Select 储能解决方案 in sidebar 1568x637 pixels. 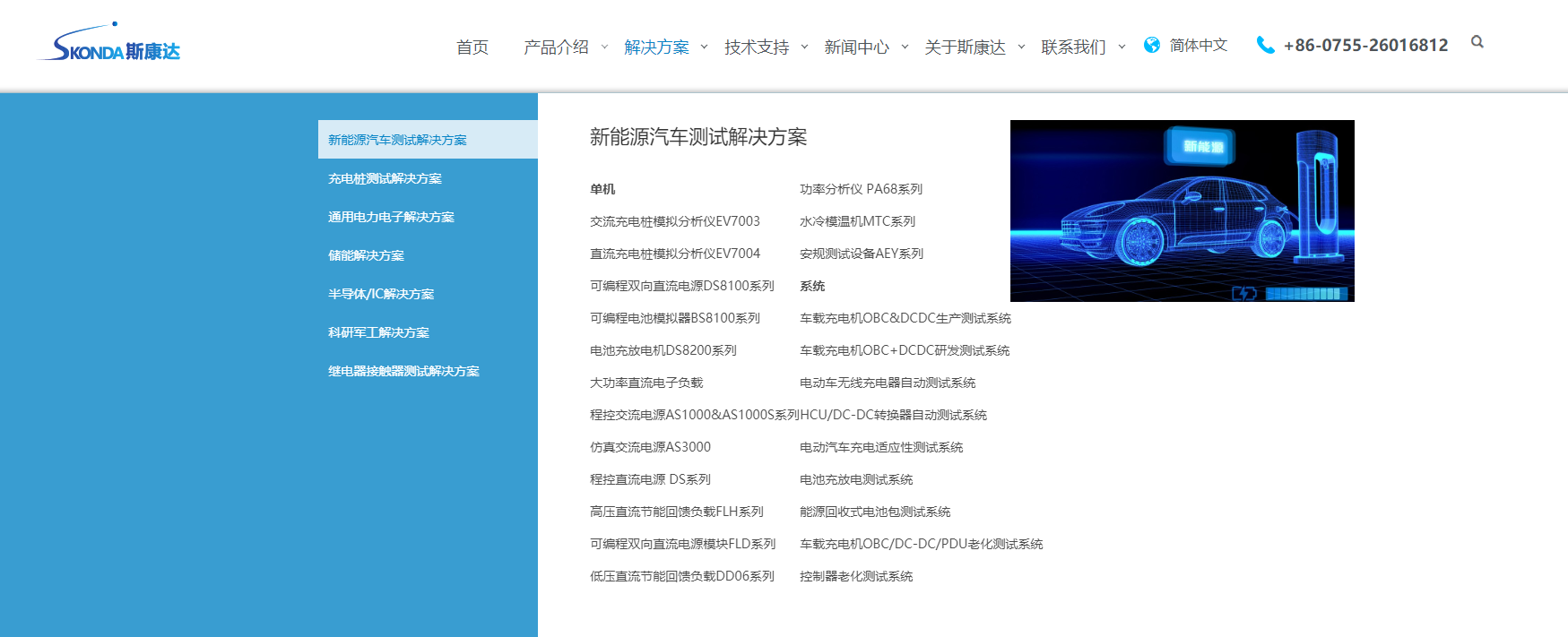click(366, 255)
